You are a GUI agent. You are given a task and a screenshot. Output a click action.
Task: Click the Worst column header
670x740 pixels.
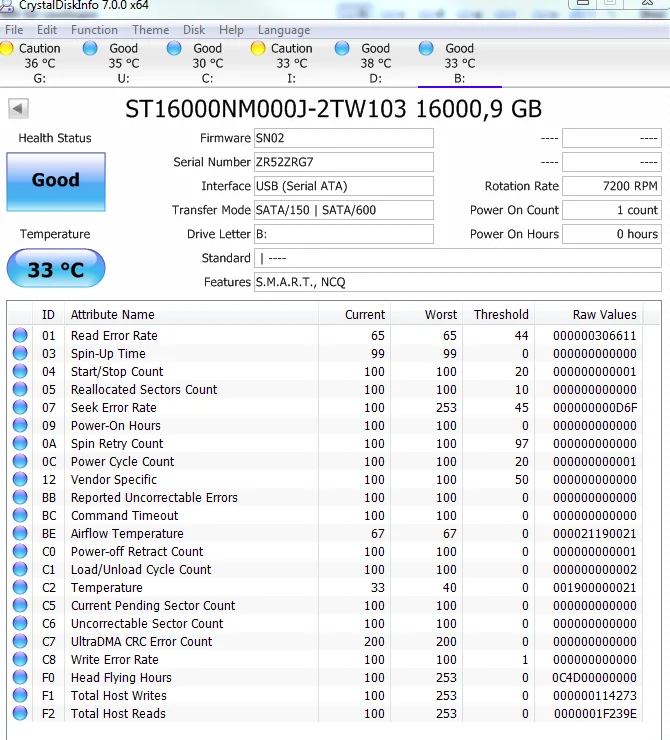point(427,315)
